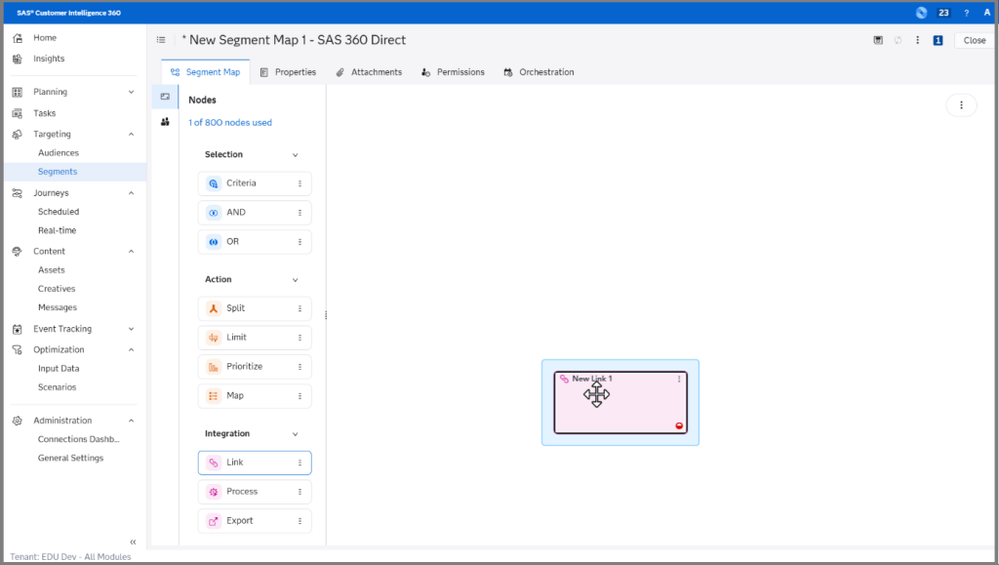Select the Nodes panel icon
Screen dimensions: 999x565
pyautogui.click(x=165, y=97)
